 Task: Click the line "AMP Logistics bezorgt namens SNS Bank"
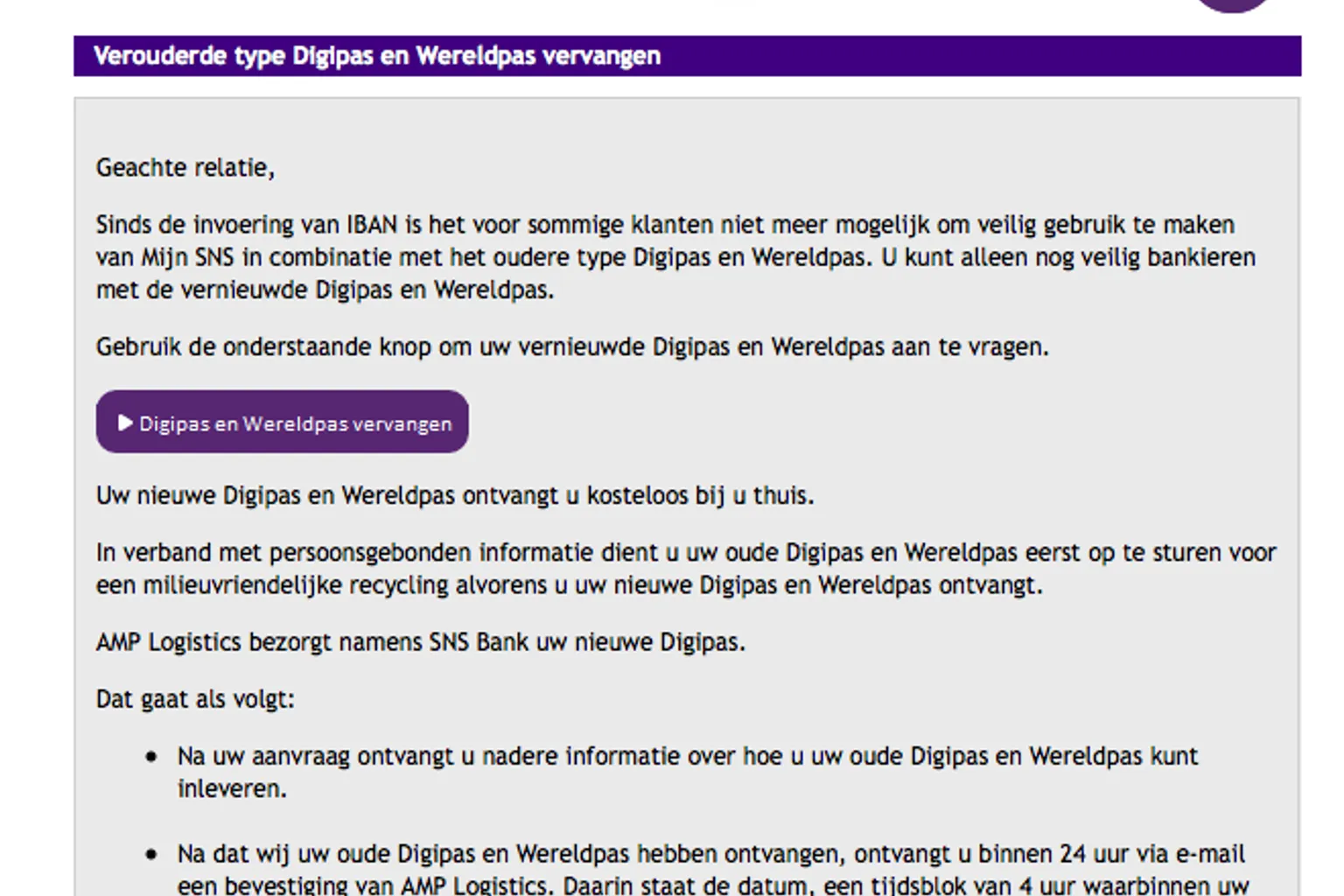coord(420,642)
